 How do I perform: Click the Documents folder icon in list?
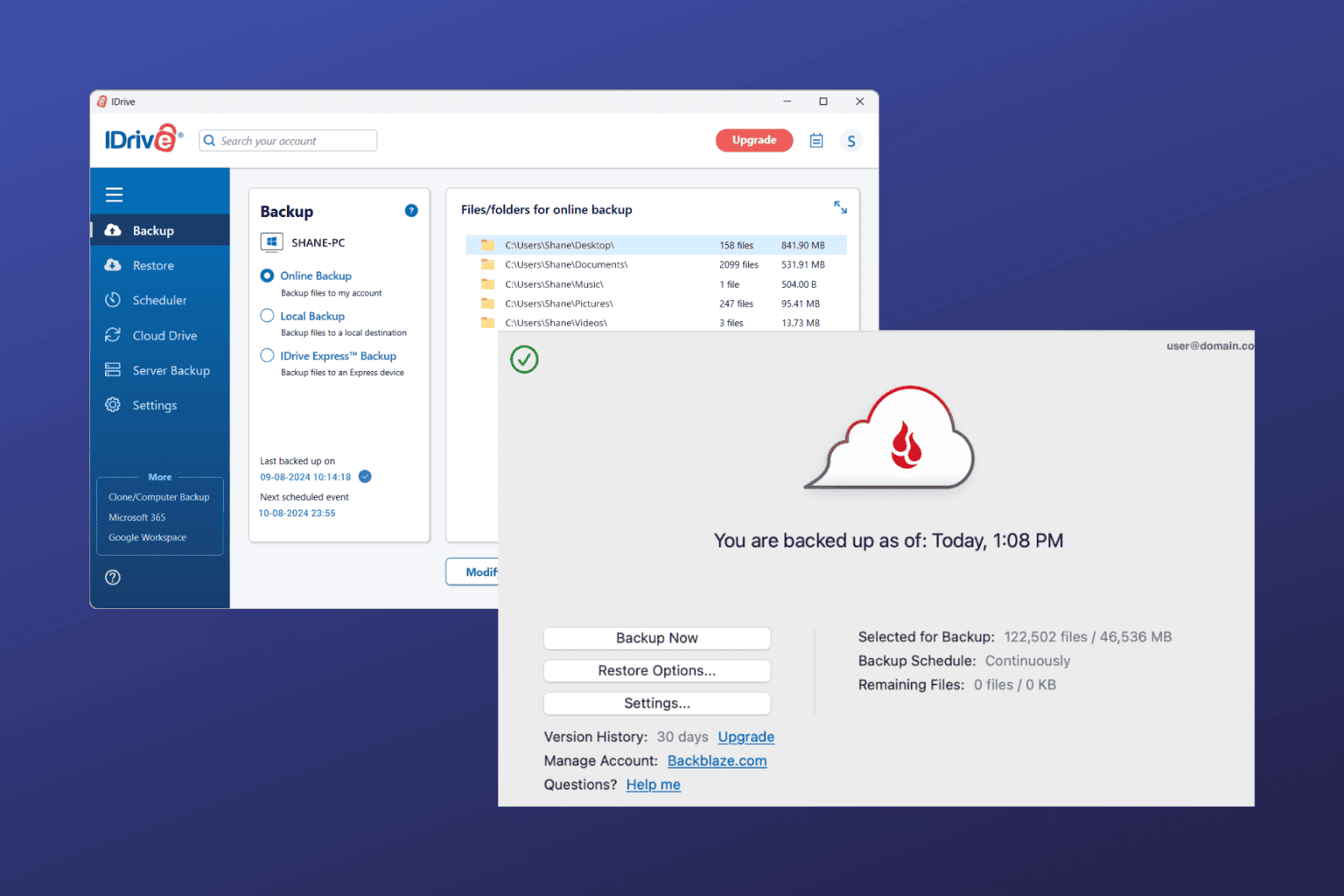[x=488, y=264]
